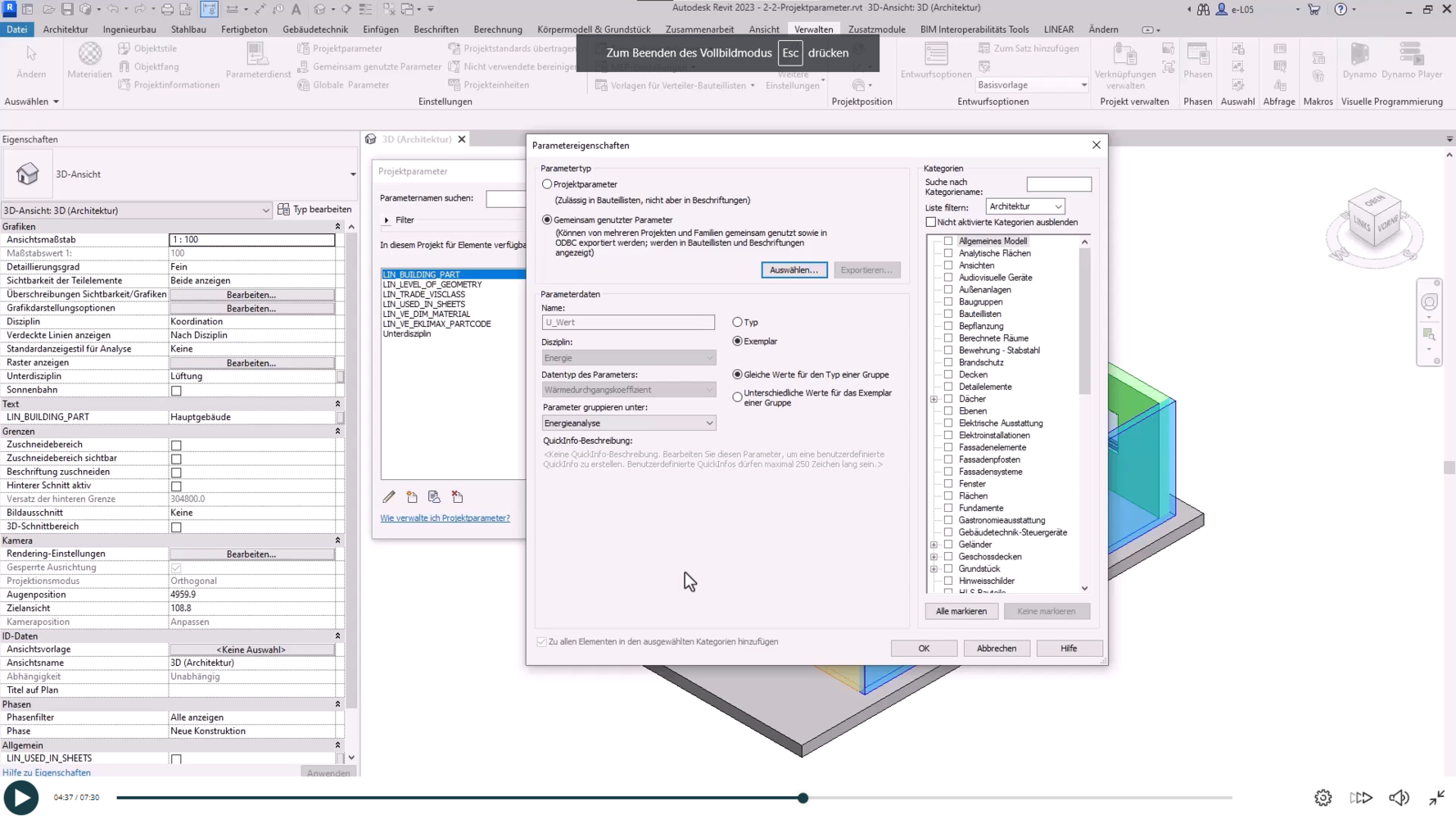
Task: Click the Auswählen... button
Action: point(794,270)
